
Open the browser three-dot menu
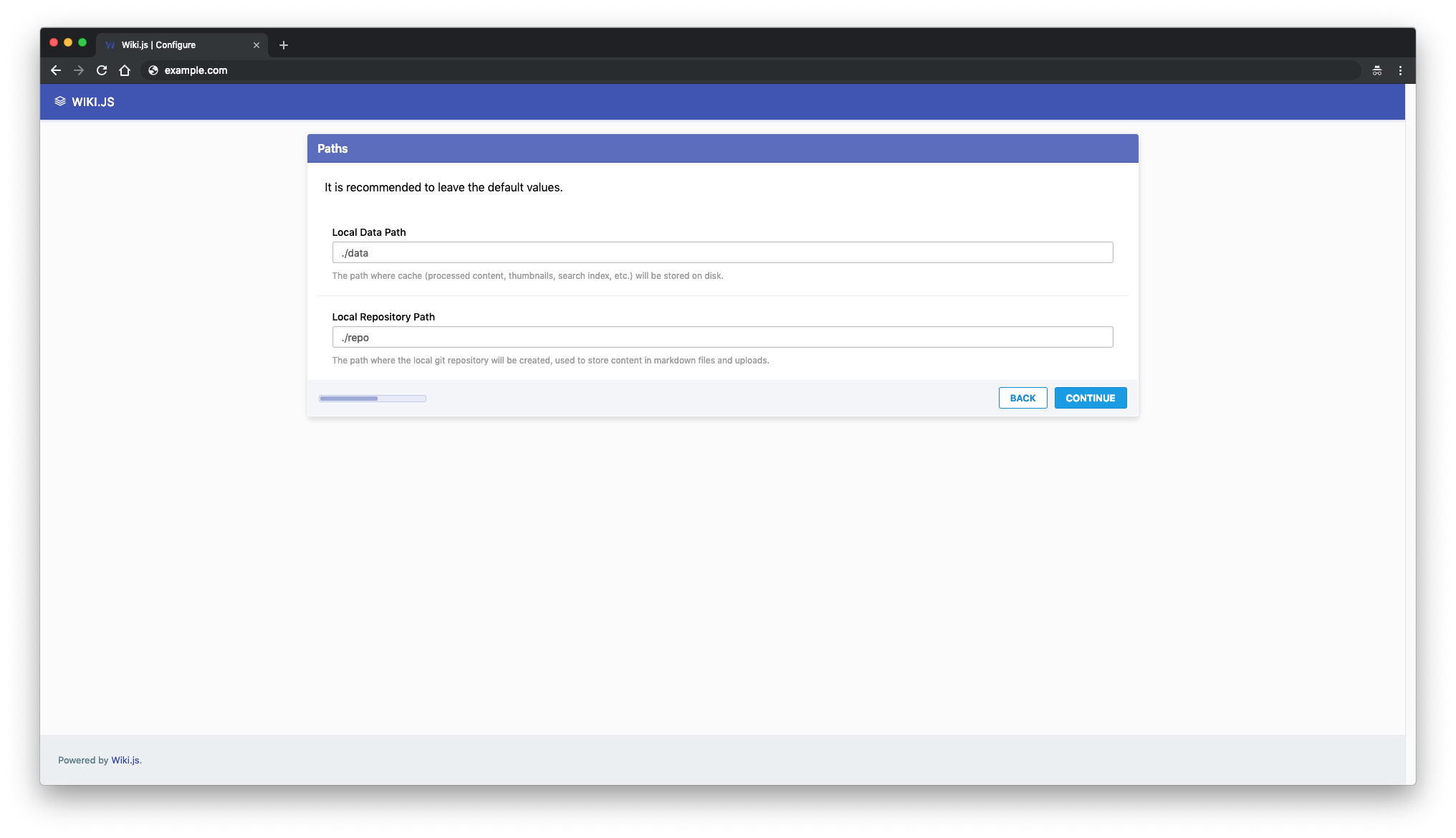click(1400, 70)
